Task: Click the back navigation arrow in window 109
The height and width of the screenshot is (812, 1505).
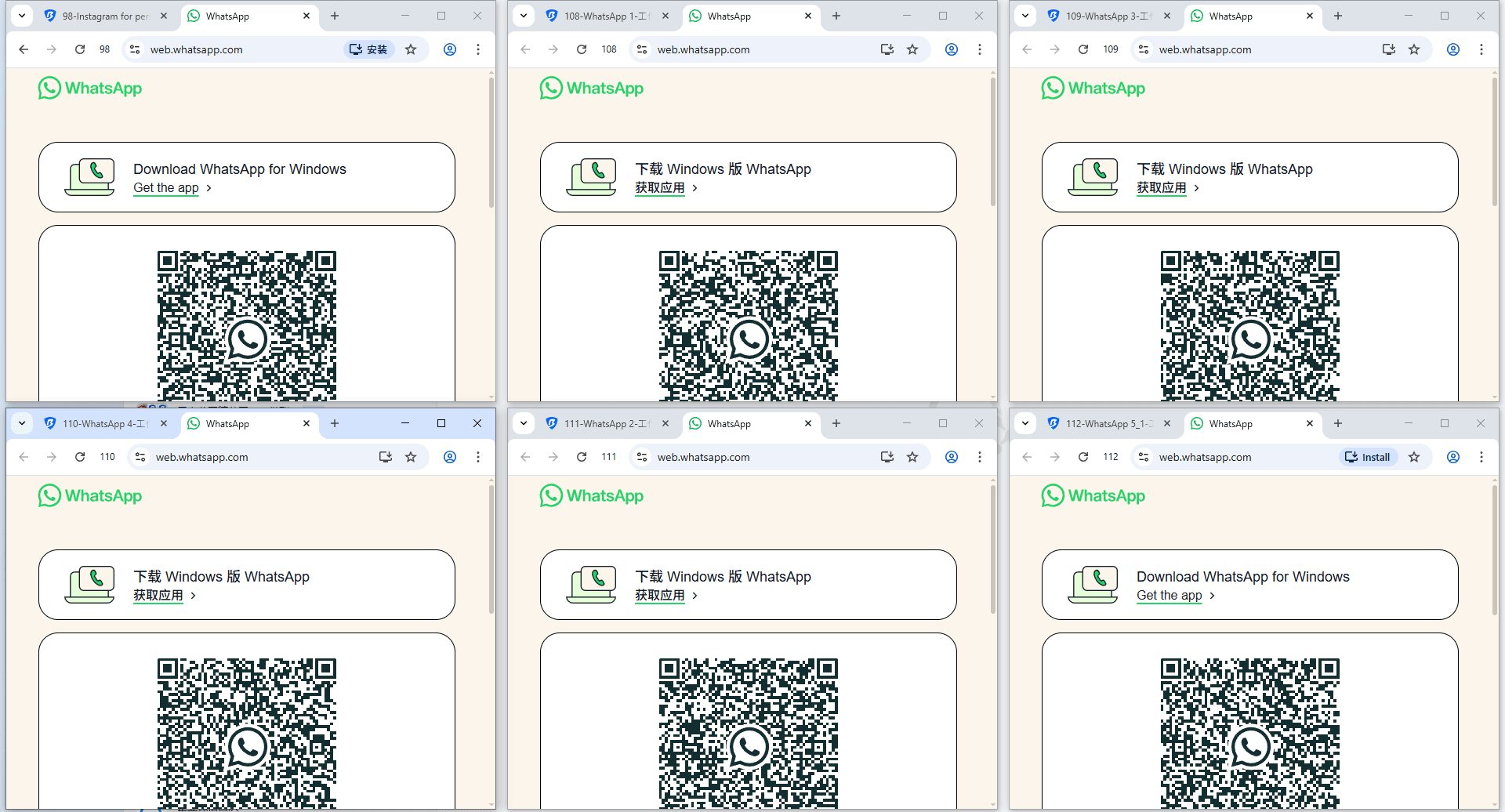Action: [x=1027, y=49]
